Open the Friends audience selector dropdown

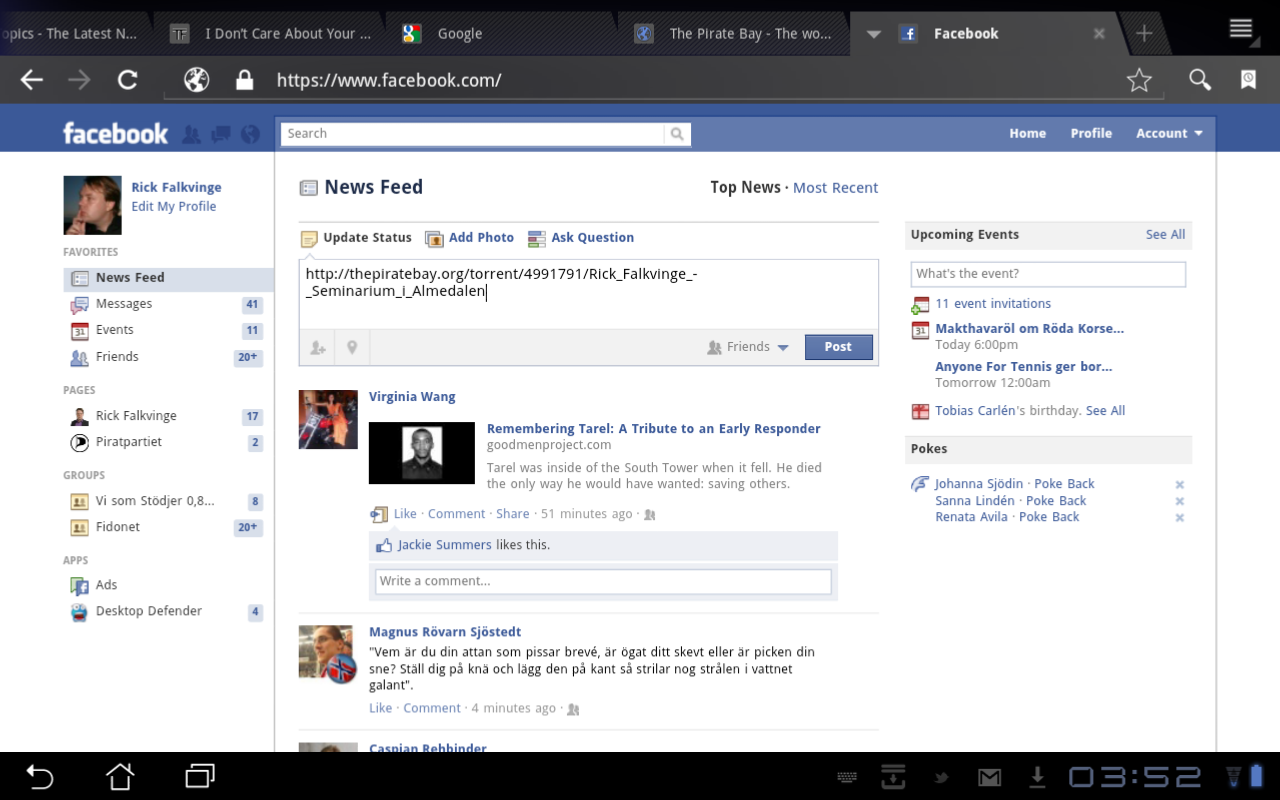point(748,347)
